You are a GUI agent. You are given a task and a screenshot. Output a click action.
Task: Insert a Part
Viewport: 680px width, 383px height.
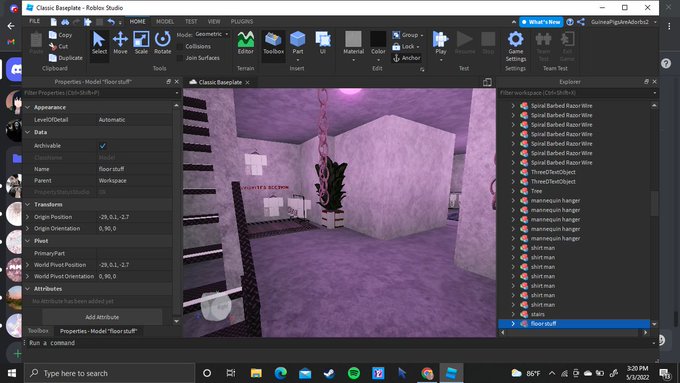298,43
